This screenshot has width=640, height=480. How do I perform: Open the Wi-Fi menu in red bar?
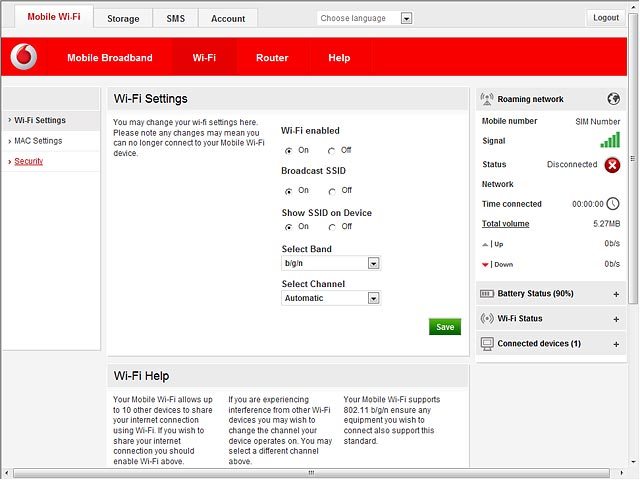204,58
